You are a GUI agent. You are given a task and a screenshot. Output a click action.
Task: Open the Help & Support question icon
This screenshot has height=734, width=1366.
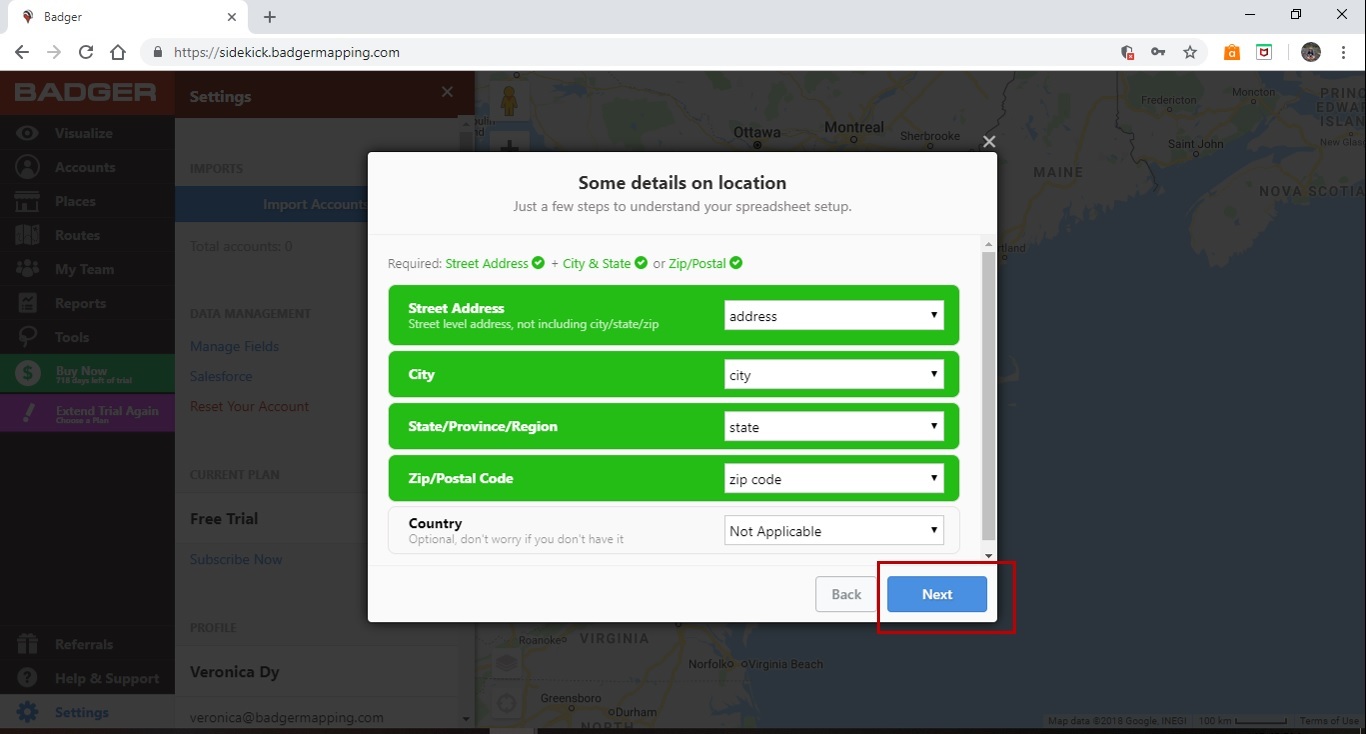pos(28,678)
